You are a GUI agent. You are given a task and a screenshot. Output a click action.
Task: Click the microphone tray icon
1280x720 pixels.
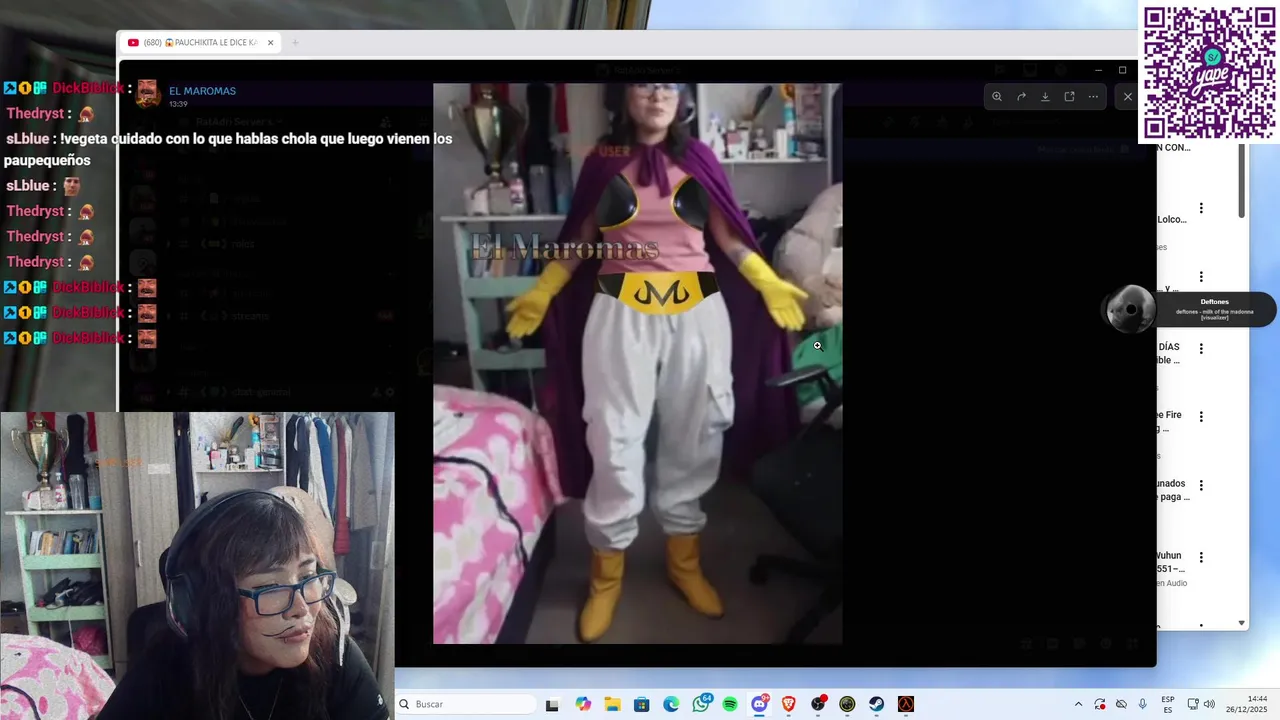pyautogui.click(x=1142, y=704)
